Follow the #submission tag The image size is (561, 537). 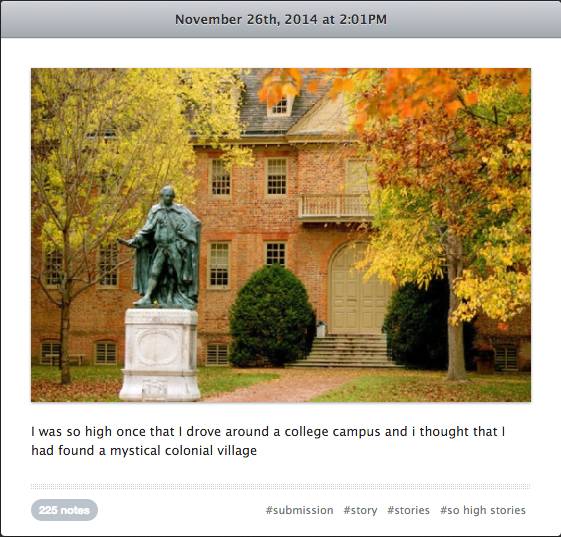tap(299, 510)
